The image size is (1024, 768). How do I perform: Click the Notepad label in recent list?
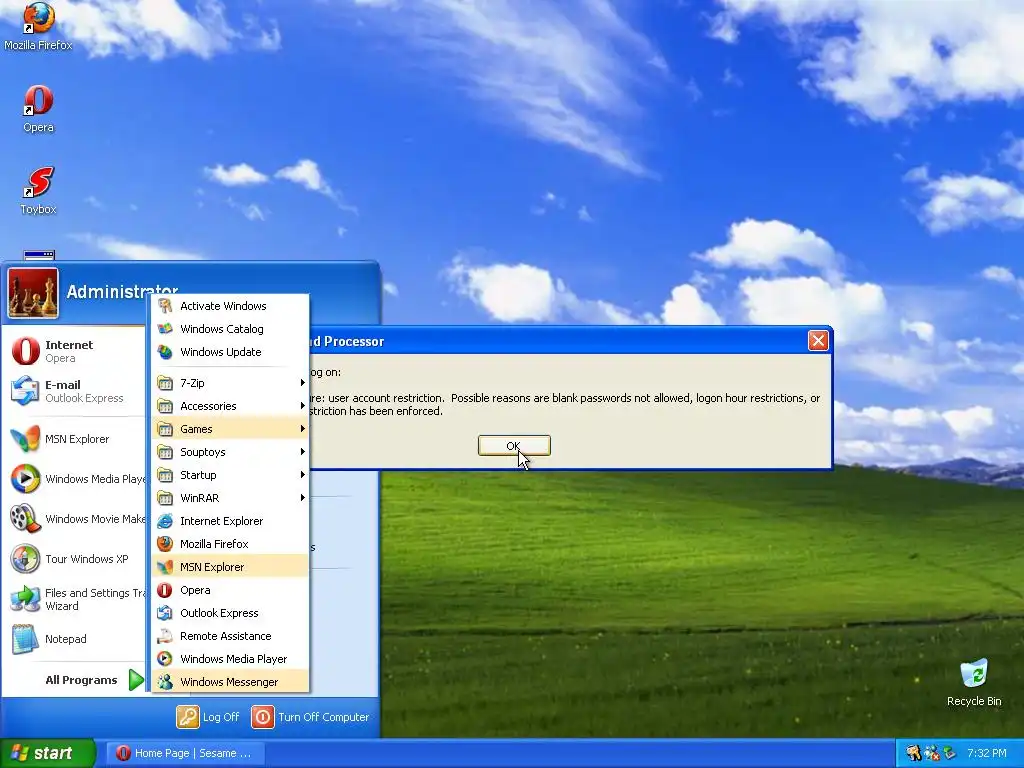(x=65, y=639)
